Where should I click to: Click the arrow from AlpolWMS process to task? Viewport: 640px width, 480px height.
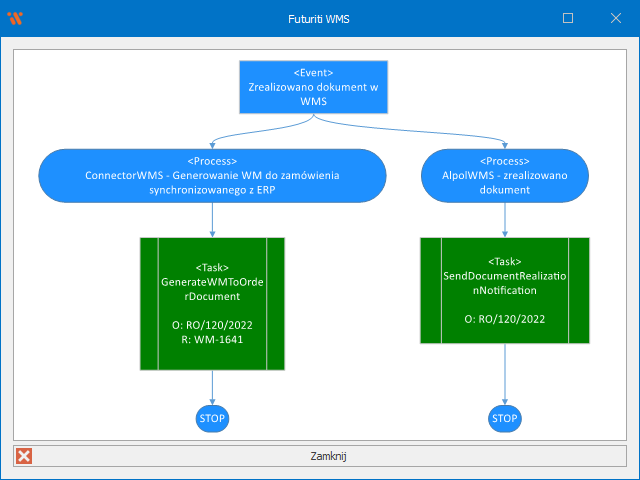505,217
